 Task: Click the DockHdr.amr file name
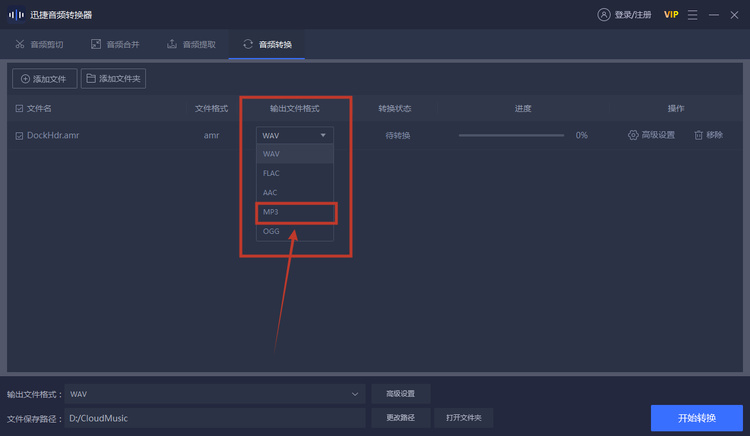tap(53, 135)
